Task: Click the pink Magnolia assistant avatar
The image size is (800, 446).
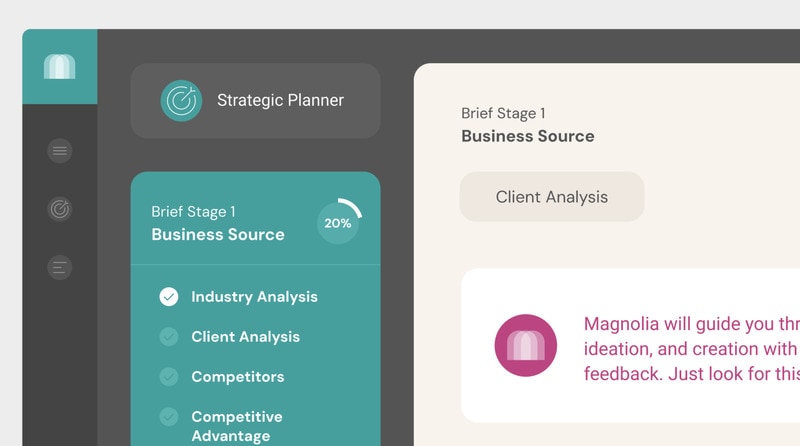Action: [525, 345]
